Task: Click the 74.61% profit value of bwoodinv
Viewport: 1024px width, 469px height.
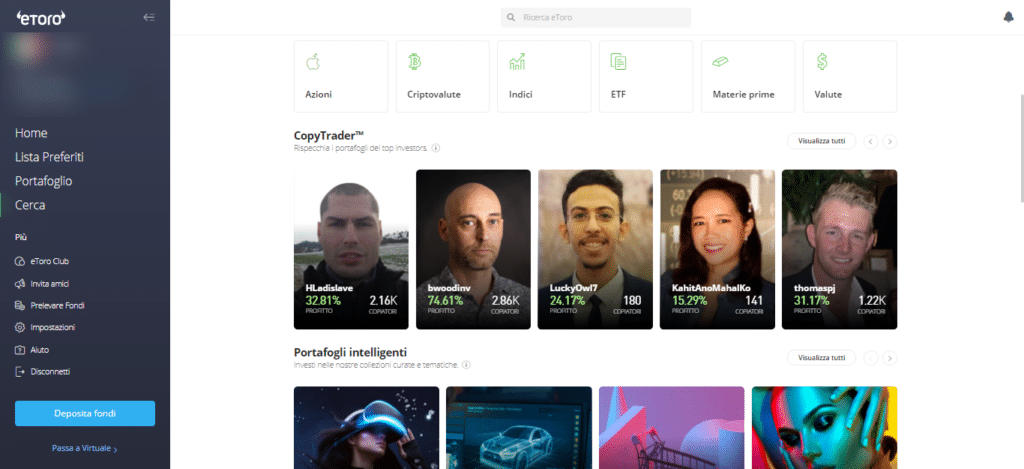Action: pyautogui.click(x=445, y=300)
